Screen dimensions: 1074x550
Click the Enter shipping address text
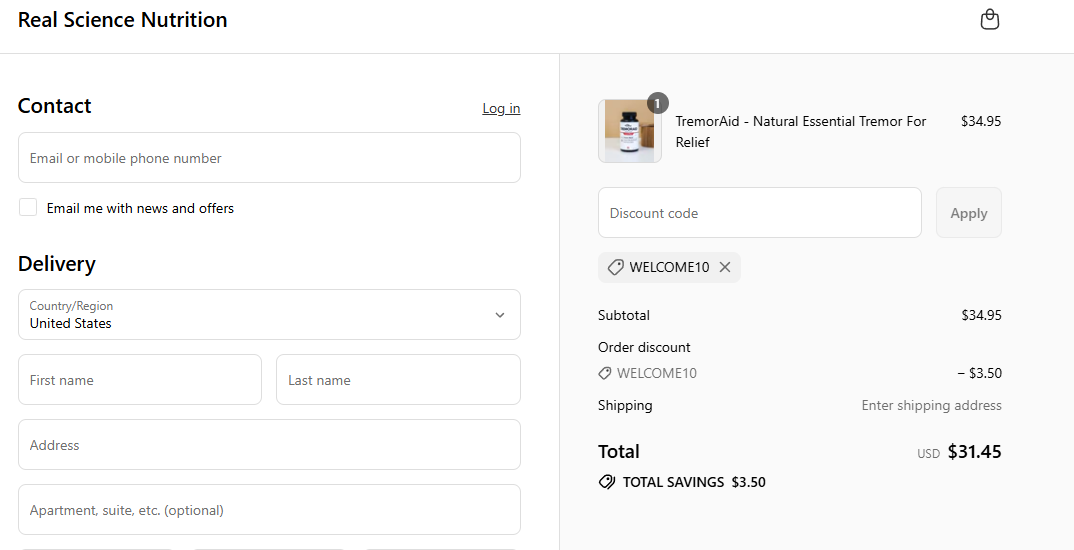coord(932,405)
